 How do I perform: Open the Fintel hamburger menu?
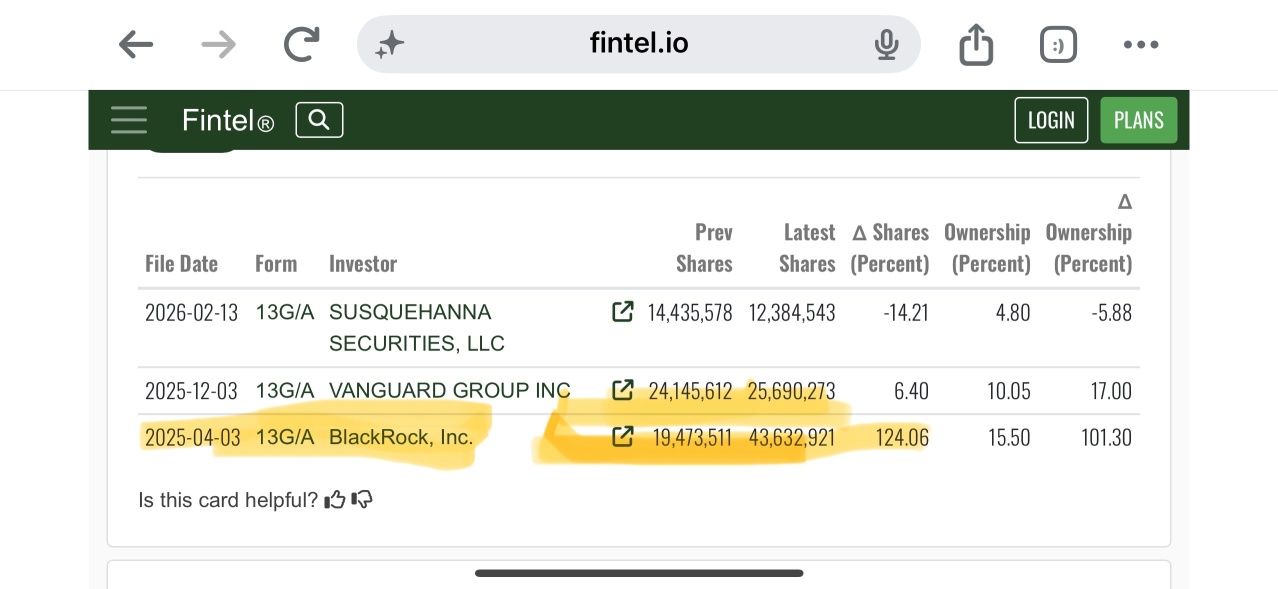129,120
